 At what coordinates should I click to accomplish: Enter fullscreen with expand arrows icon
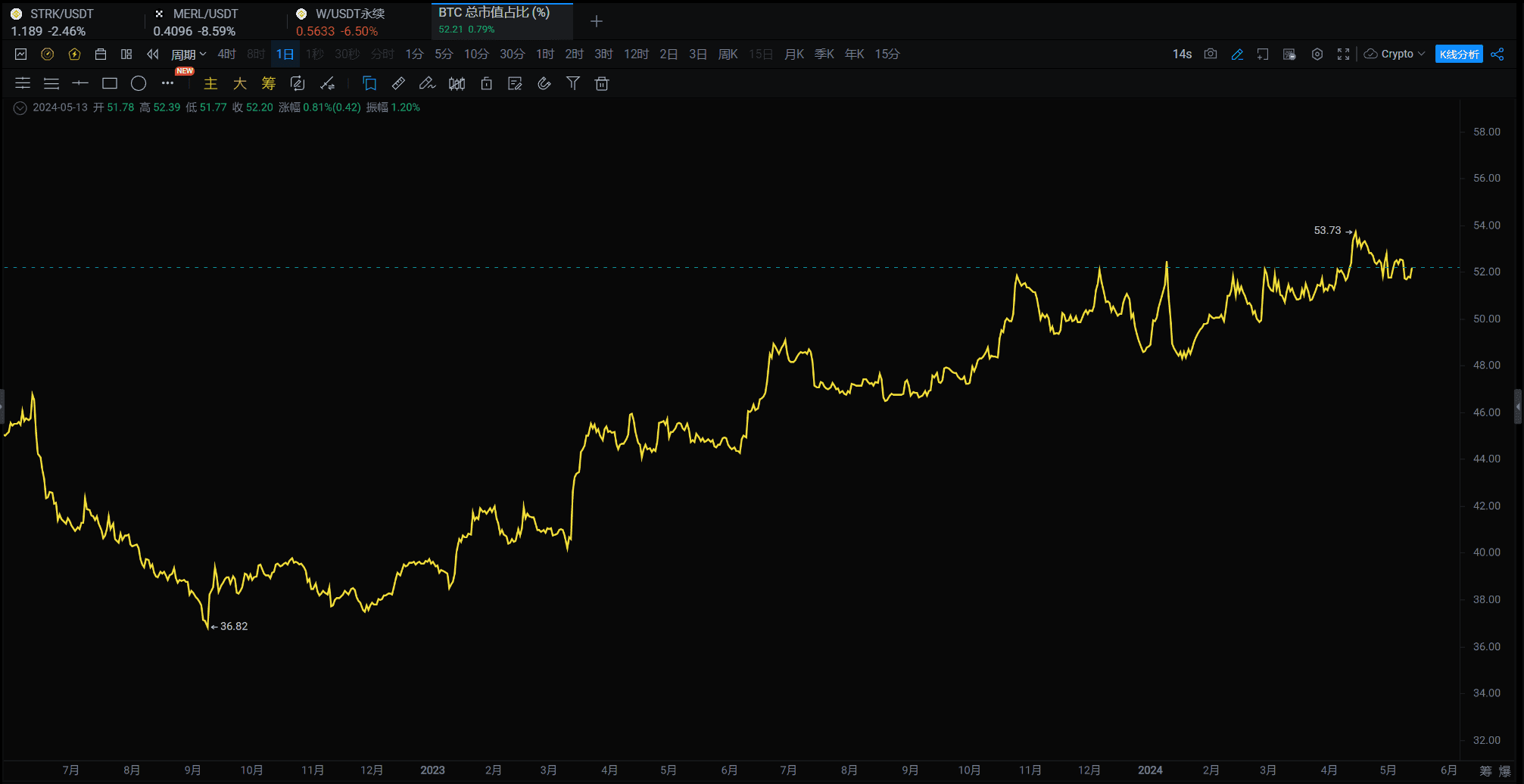pyautogui.click(x=1344, y=54)
